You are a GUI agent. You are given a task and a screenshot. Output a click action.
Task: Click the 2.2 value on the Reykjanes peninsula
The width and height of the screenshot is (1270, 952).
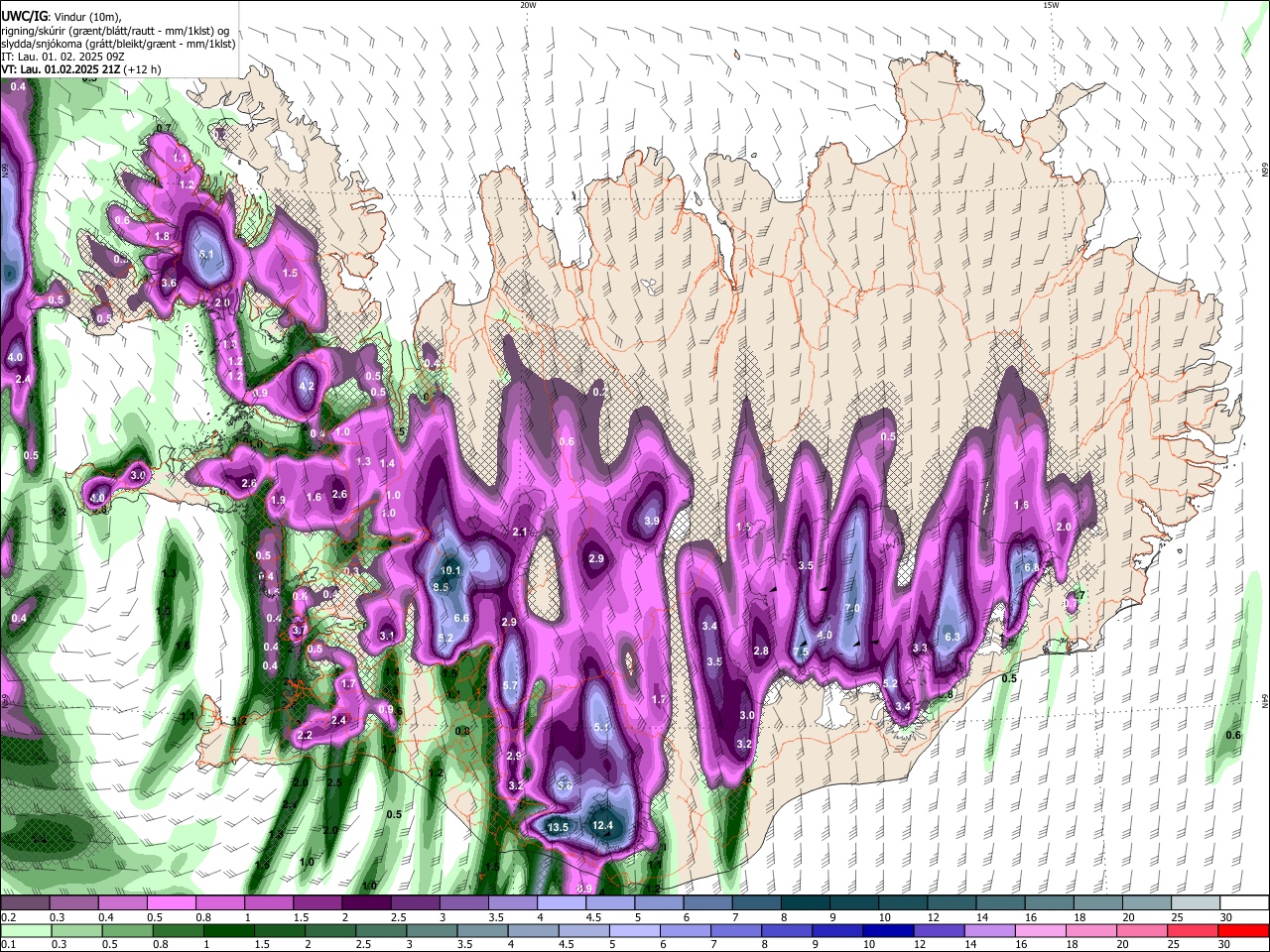(305, 735)
